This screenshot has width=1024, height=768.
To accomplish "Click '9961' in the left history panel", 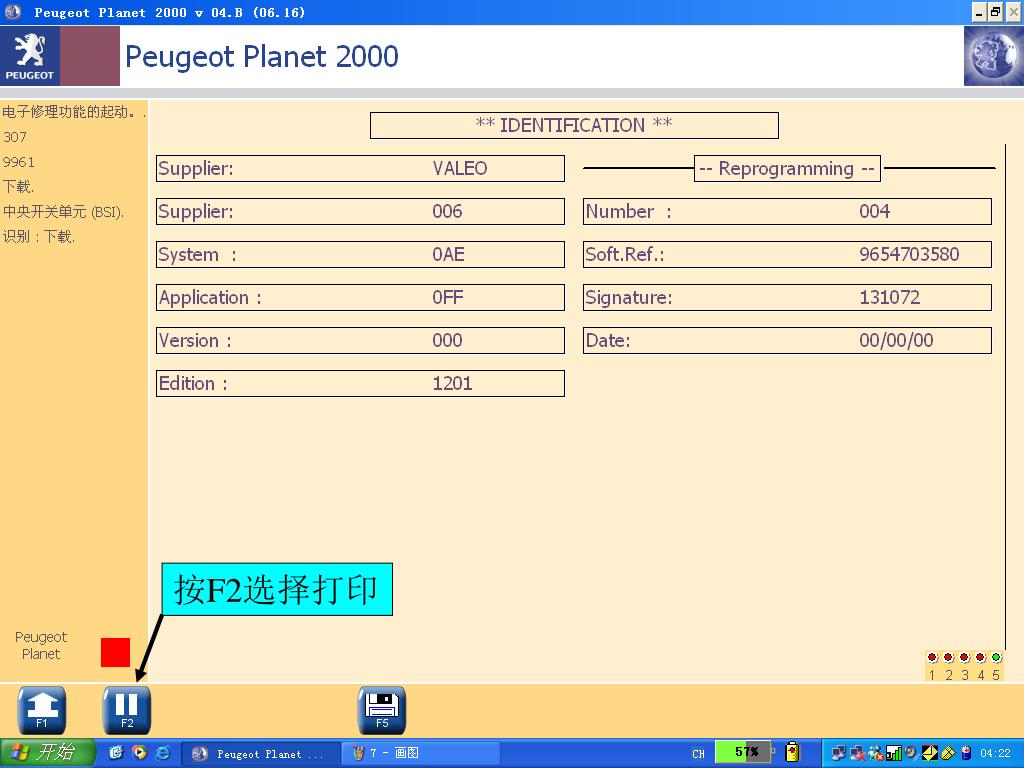I will (x=19, y=162).
